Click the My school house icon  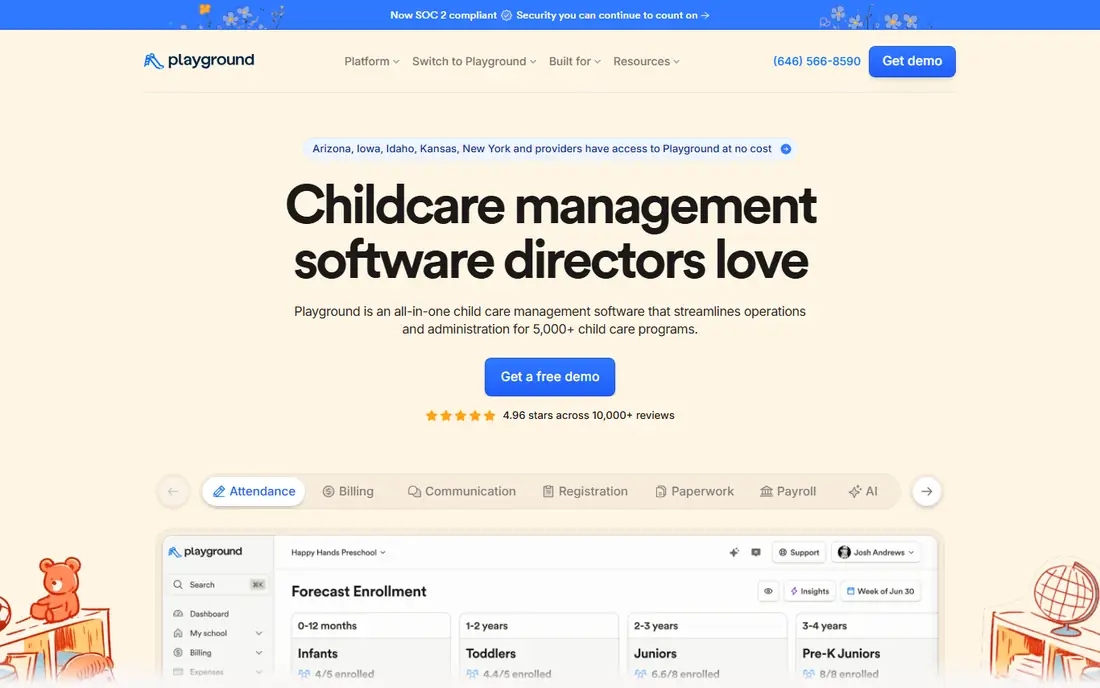178,633
